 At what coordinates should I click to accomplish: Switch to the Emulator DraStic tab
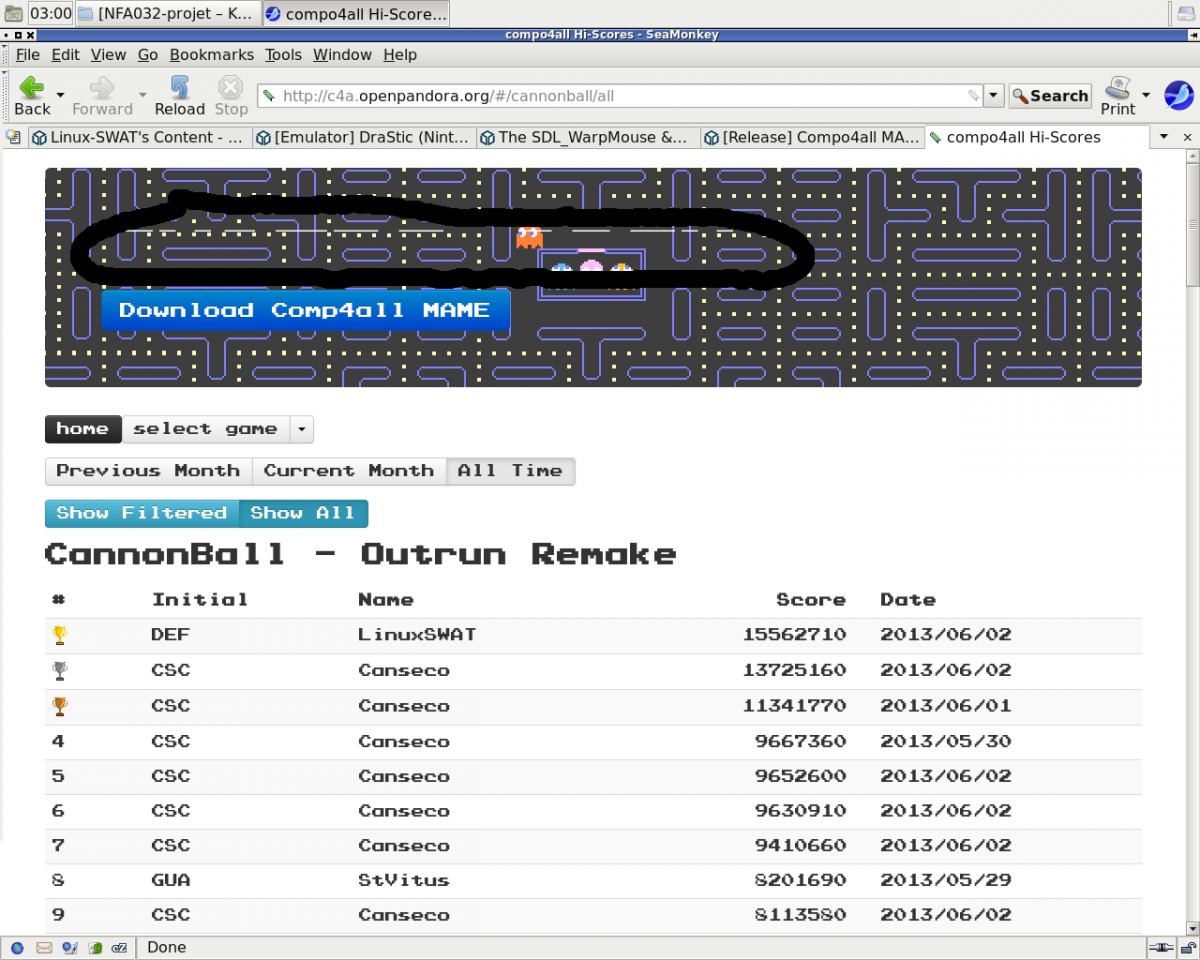pyautogui.click(x=364, y=137)
